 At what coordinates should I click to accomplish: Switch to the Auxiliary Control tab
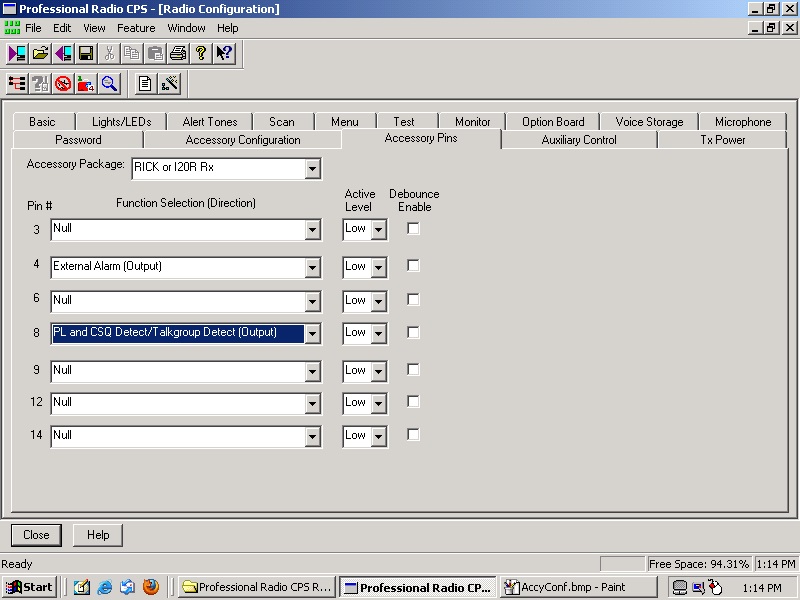[x=579, y=140]
